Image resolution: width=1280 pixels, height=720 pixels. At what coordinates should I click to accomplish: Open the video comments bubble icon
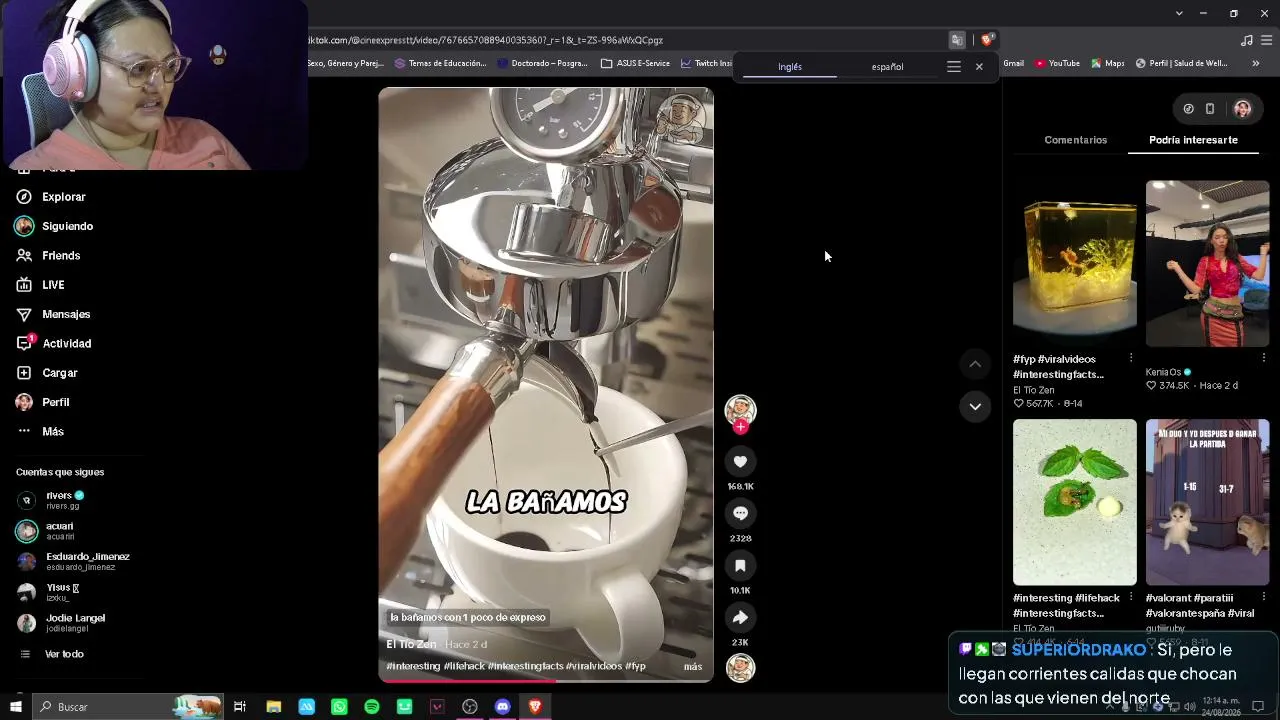click(x=740, y=513)
